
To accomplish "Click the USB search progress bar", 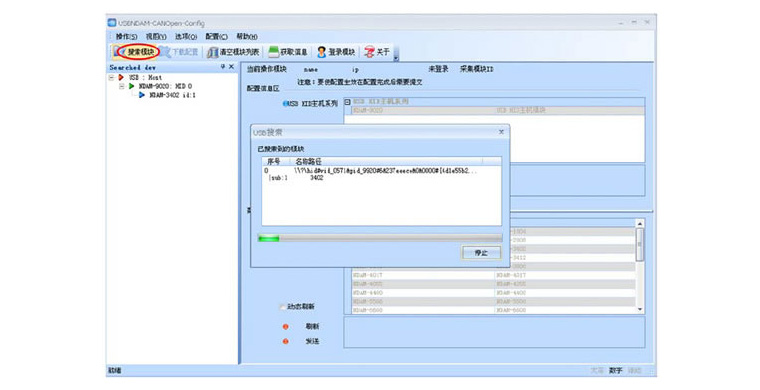I will coord(380,238).
